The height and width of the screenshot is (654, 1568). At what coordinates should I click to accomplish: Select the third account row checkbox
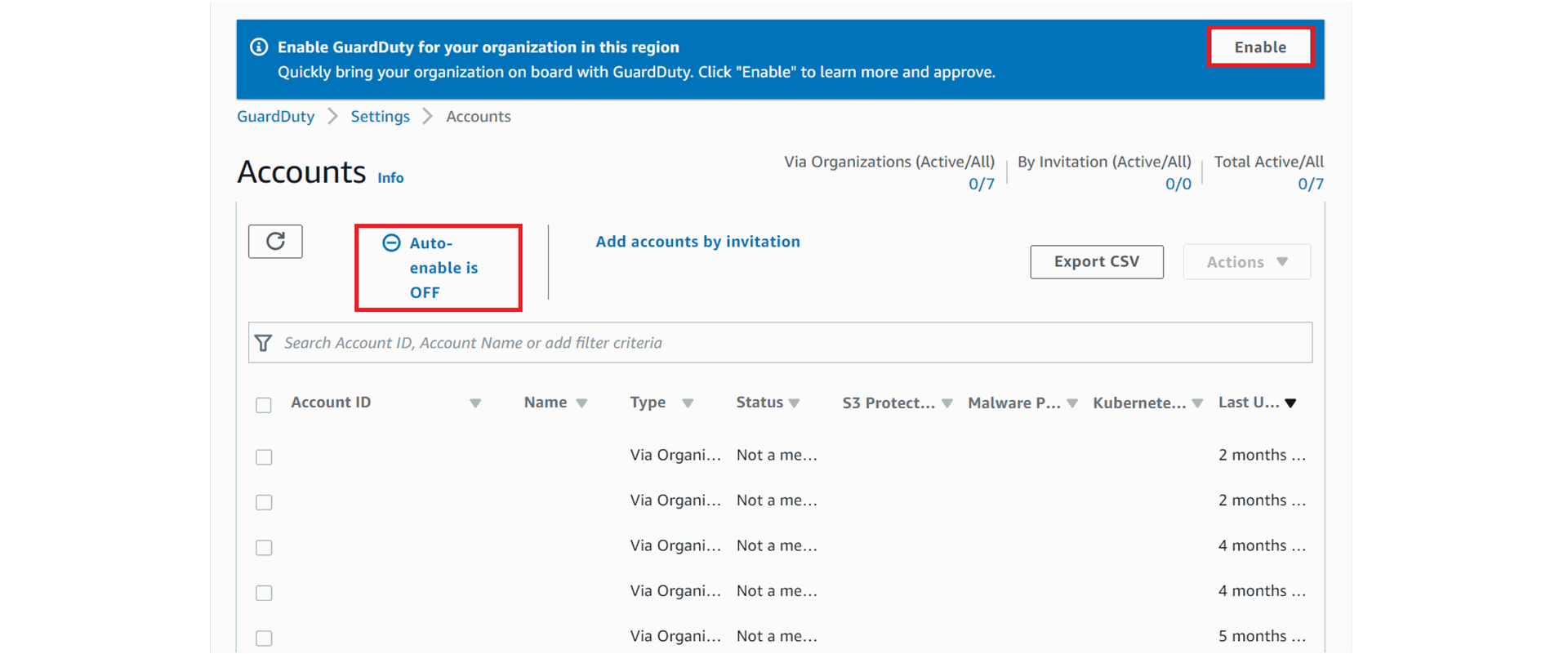263,548
